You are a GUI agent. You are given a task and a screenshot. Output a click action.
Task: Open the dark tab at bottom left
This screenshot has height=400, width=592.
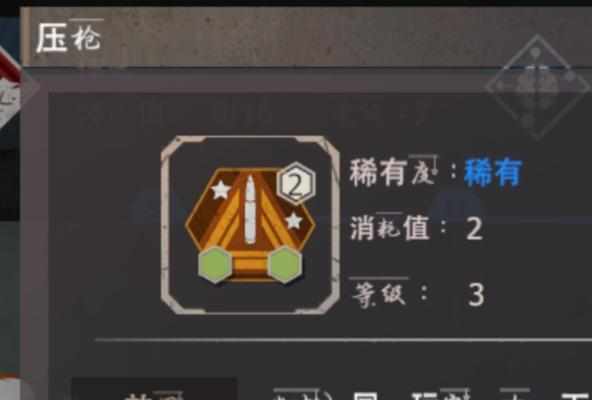point(154,388)
